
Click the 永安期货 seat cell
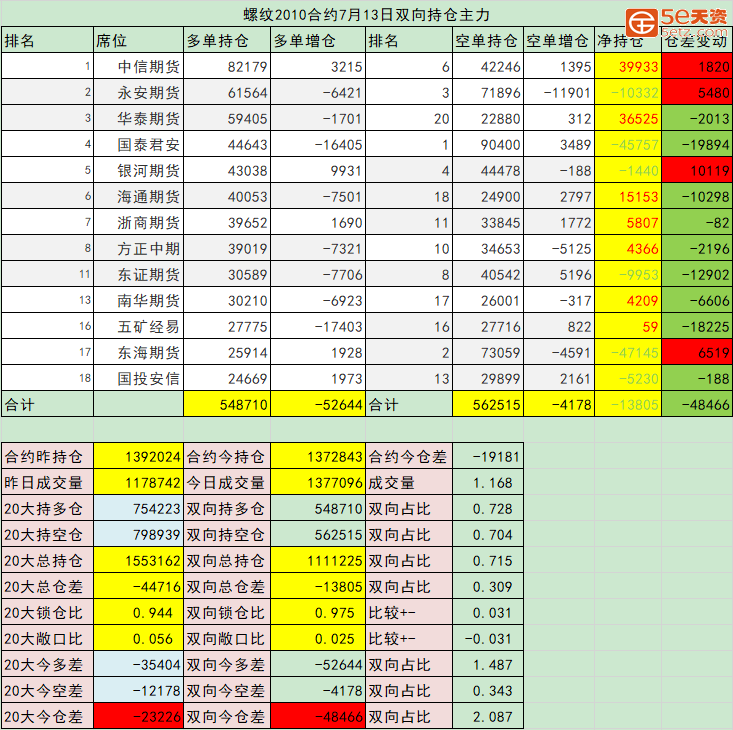click(x=138, y=92)
